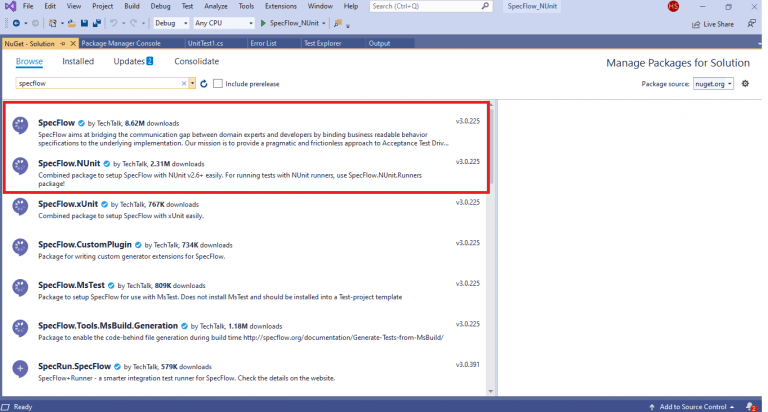Open the Extensions menu

pyautogui.click(x=280, y=6)
